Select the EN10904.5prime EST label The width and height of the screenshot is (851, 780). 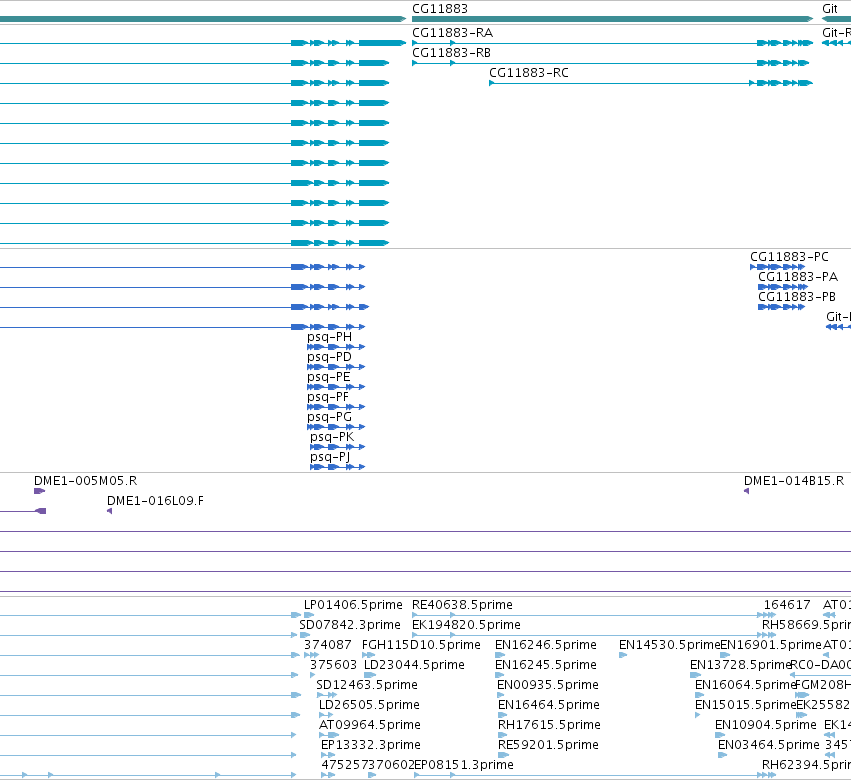(766, 726)
